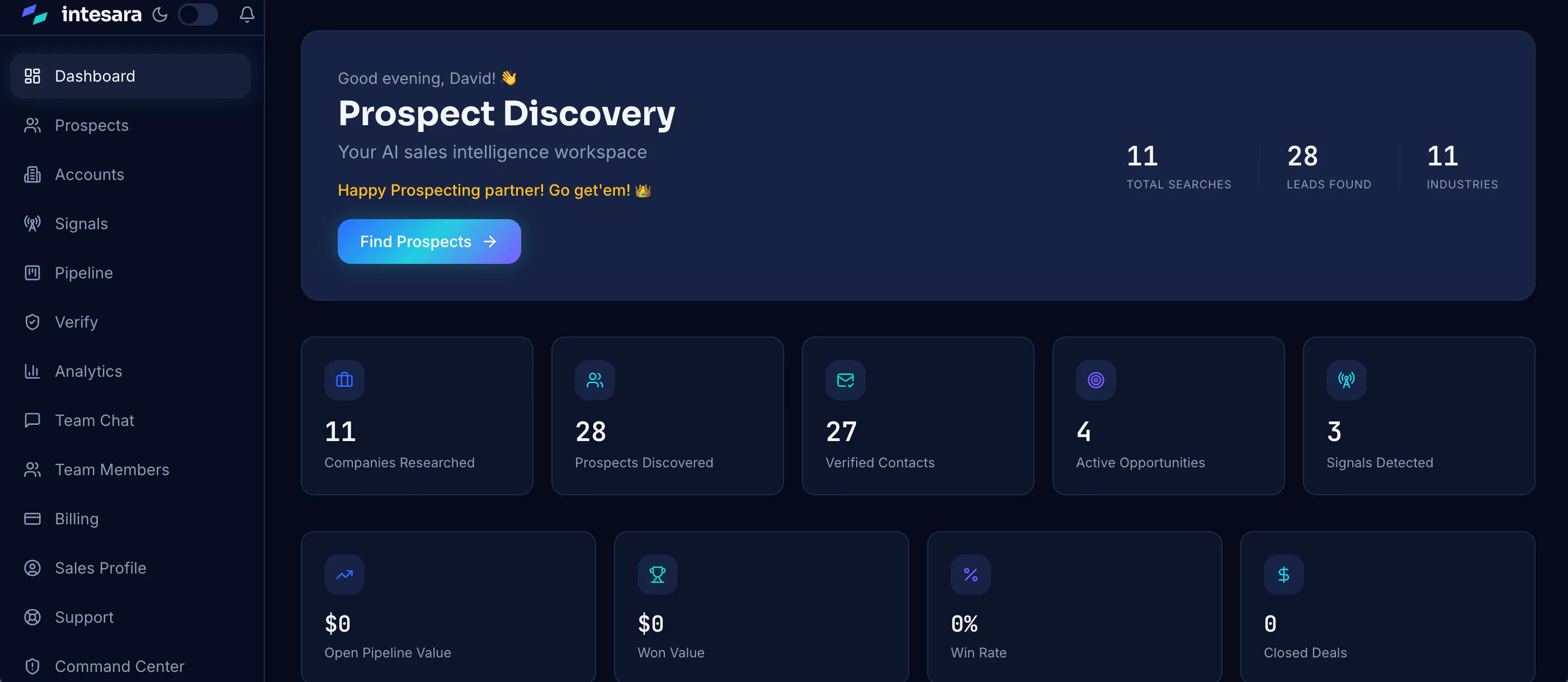The width and height of the screenshot is (1568, 682).
Task: Click the '0%' win rate value
Action: click(964, 624)
